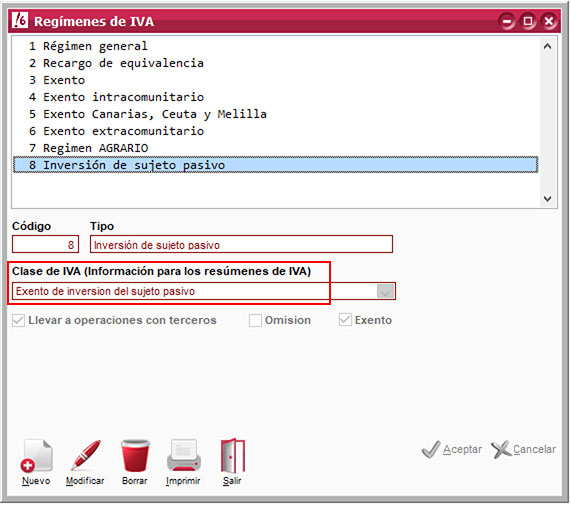Click the Tipo text field
Image resolution: width=571 pixels, height=505 pixels.
point(241,244)
